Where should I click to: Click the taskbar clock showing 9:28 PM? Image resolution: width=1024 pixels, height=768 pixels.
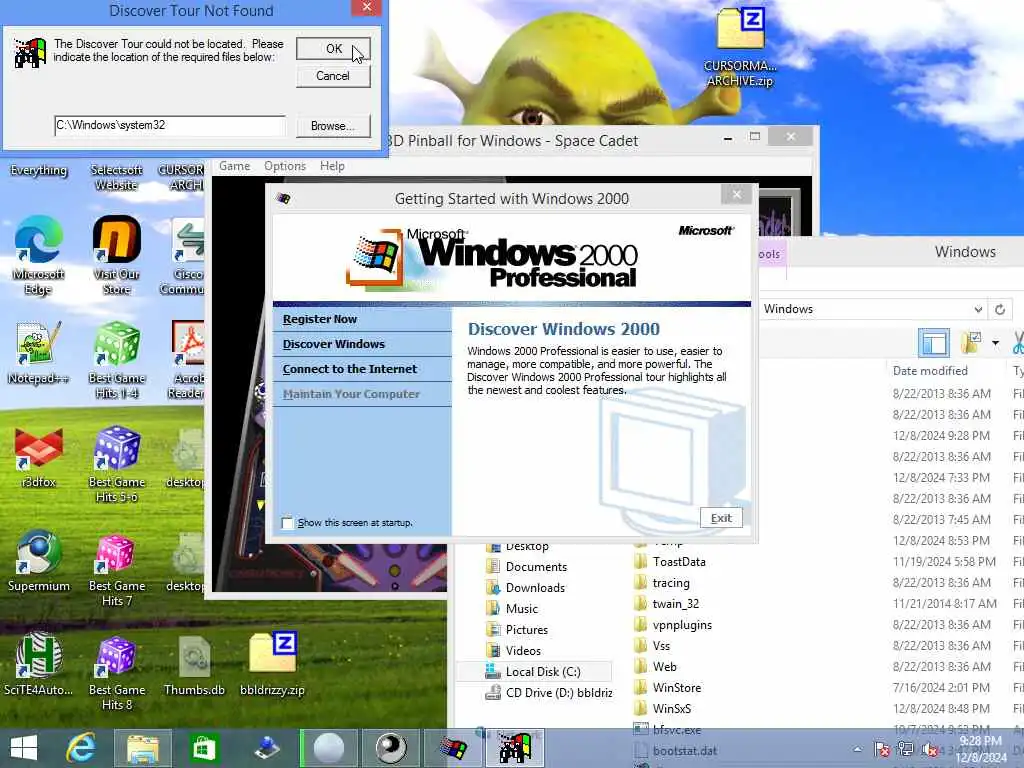coord(981,749)
